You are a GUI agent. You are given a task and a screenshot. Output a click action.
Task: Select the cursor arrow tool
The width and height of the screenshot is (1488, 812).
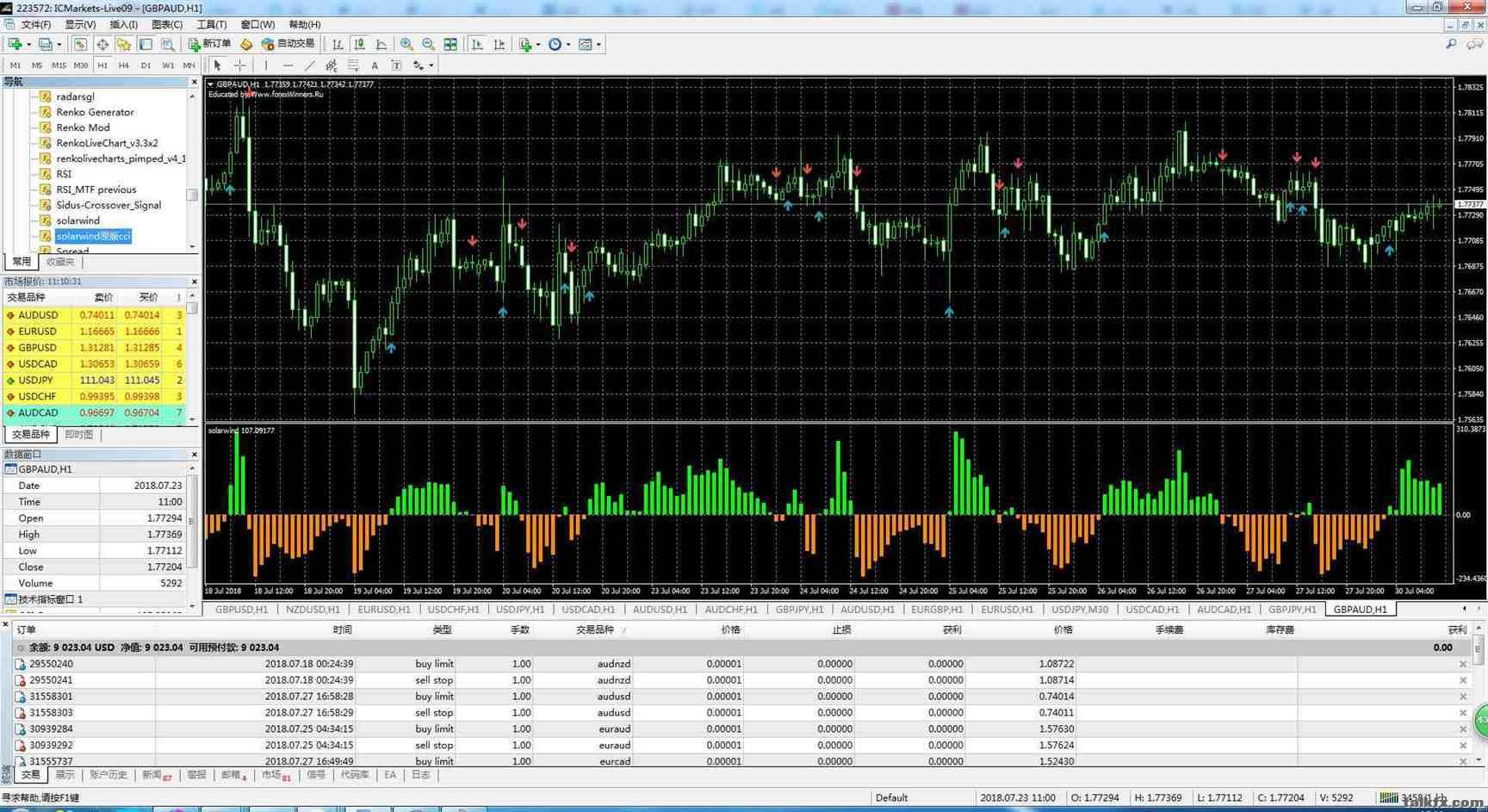(x=218, y=65)
